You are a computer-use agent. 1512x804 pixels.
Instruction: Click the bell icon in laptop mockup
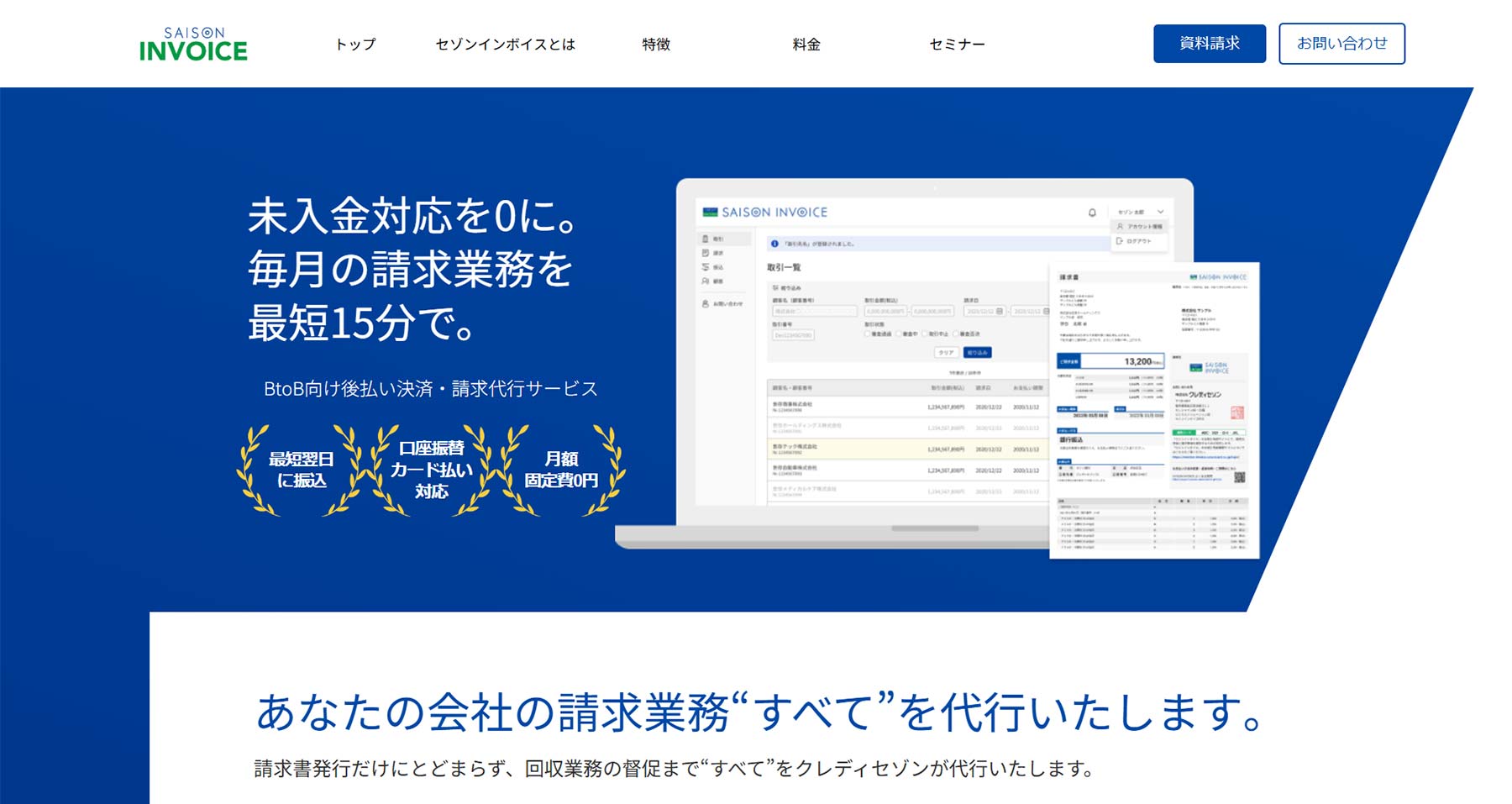click(x=1092, y=213)
